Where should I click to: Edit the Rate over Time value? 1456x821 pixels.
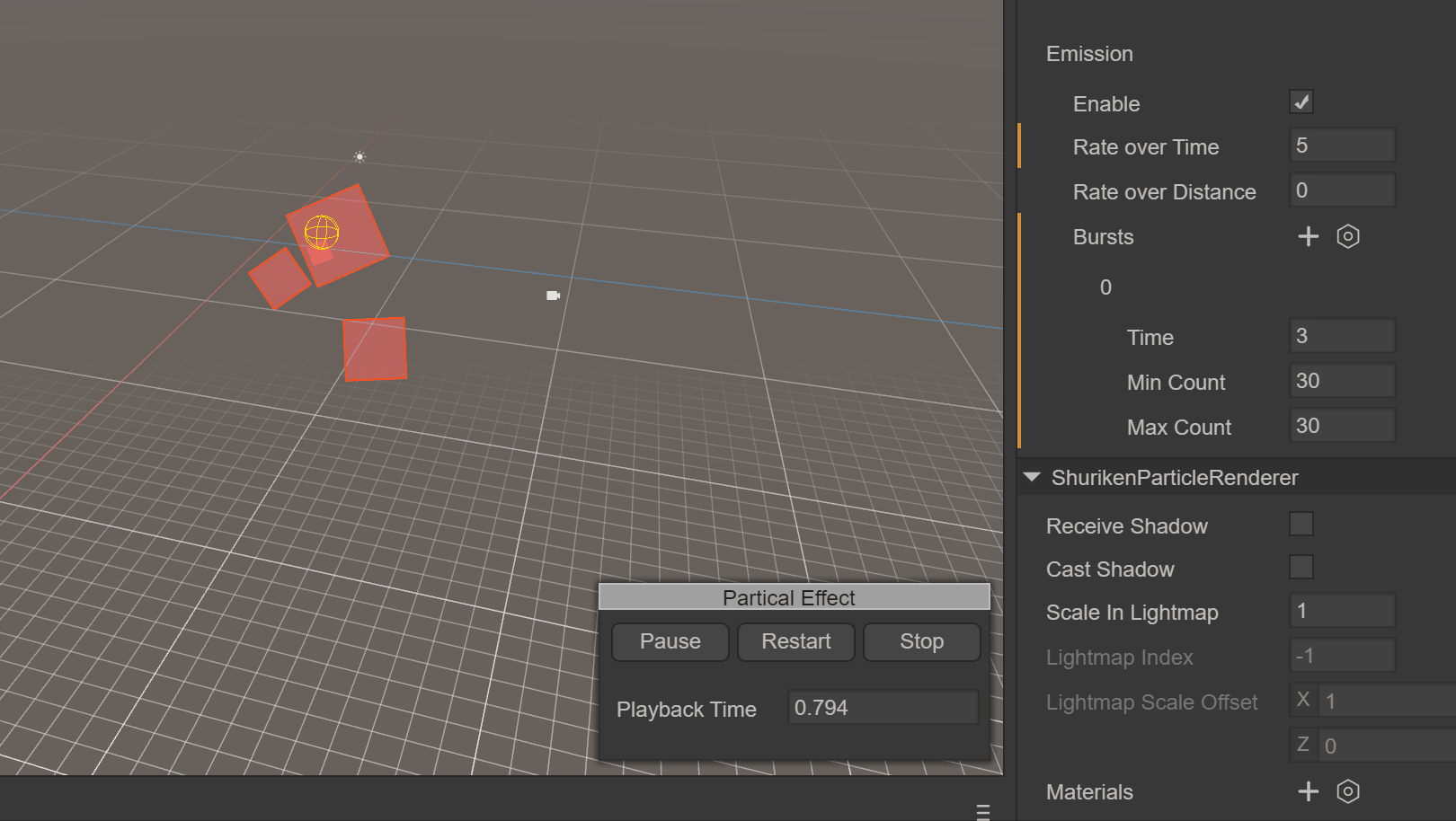(x=1342, y=146)
